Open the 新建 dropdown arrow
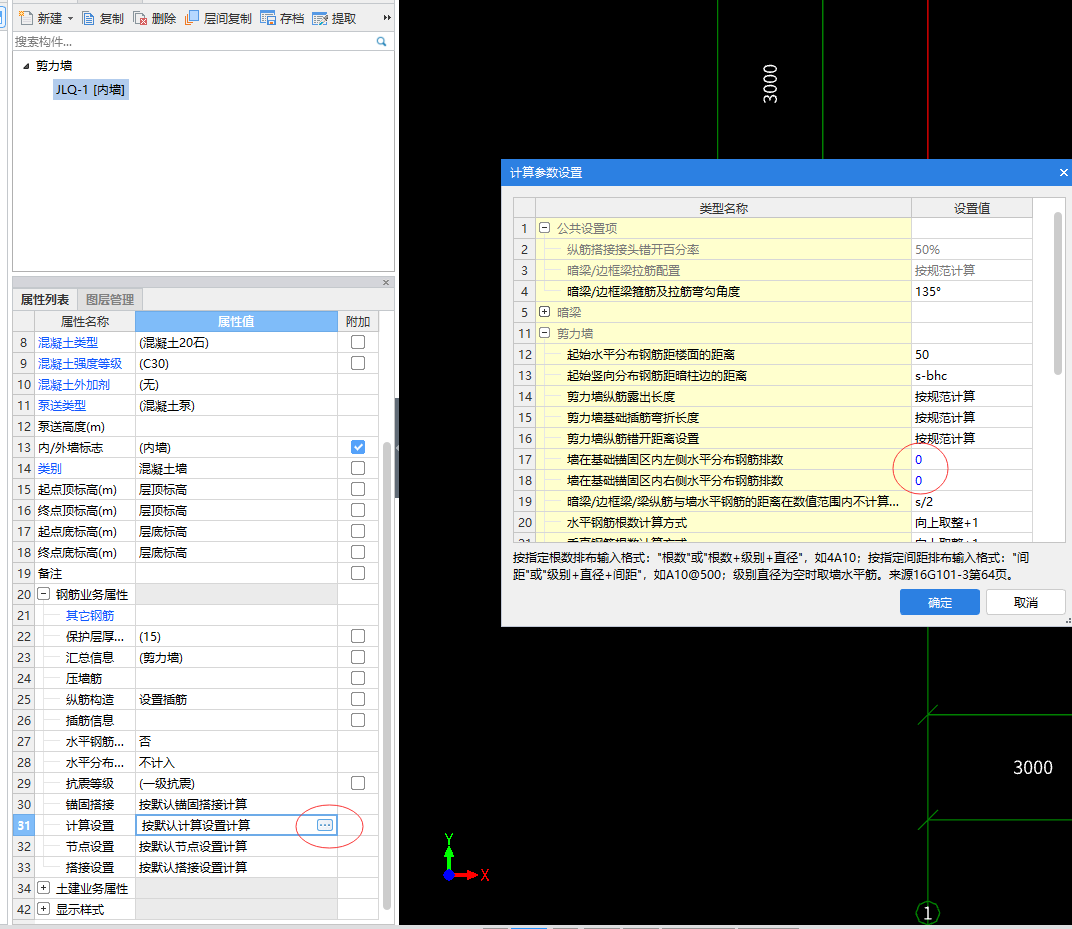1072x929 pixels. click(x=70, y=18)
